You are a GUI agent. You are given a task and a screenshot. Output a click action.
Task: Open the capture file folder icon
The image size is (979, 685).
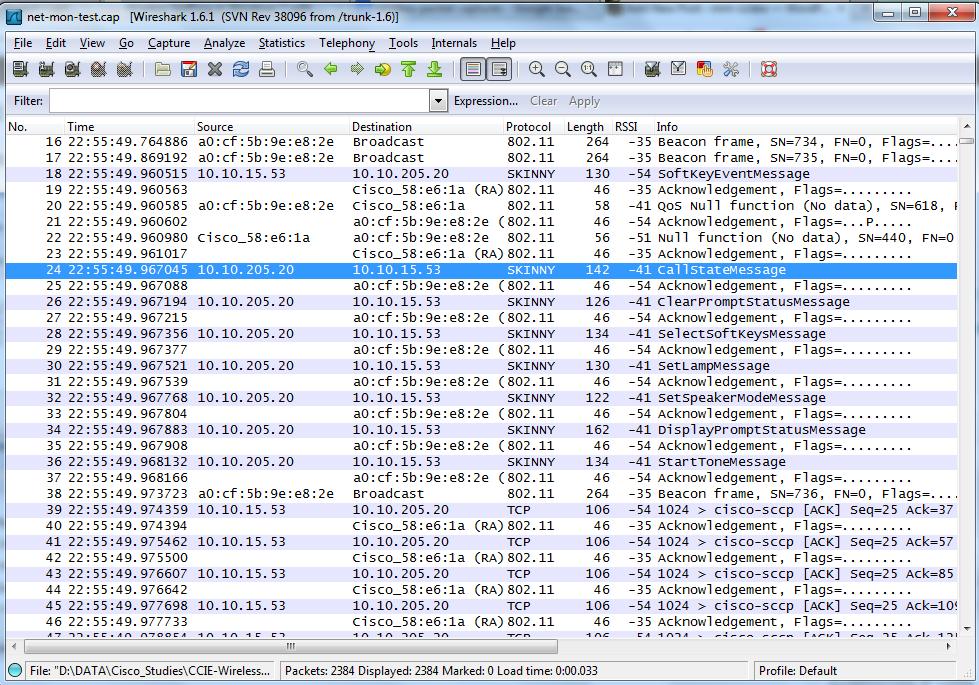point(162,69)
